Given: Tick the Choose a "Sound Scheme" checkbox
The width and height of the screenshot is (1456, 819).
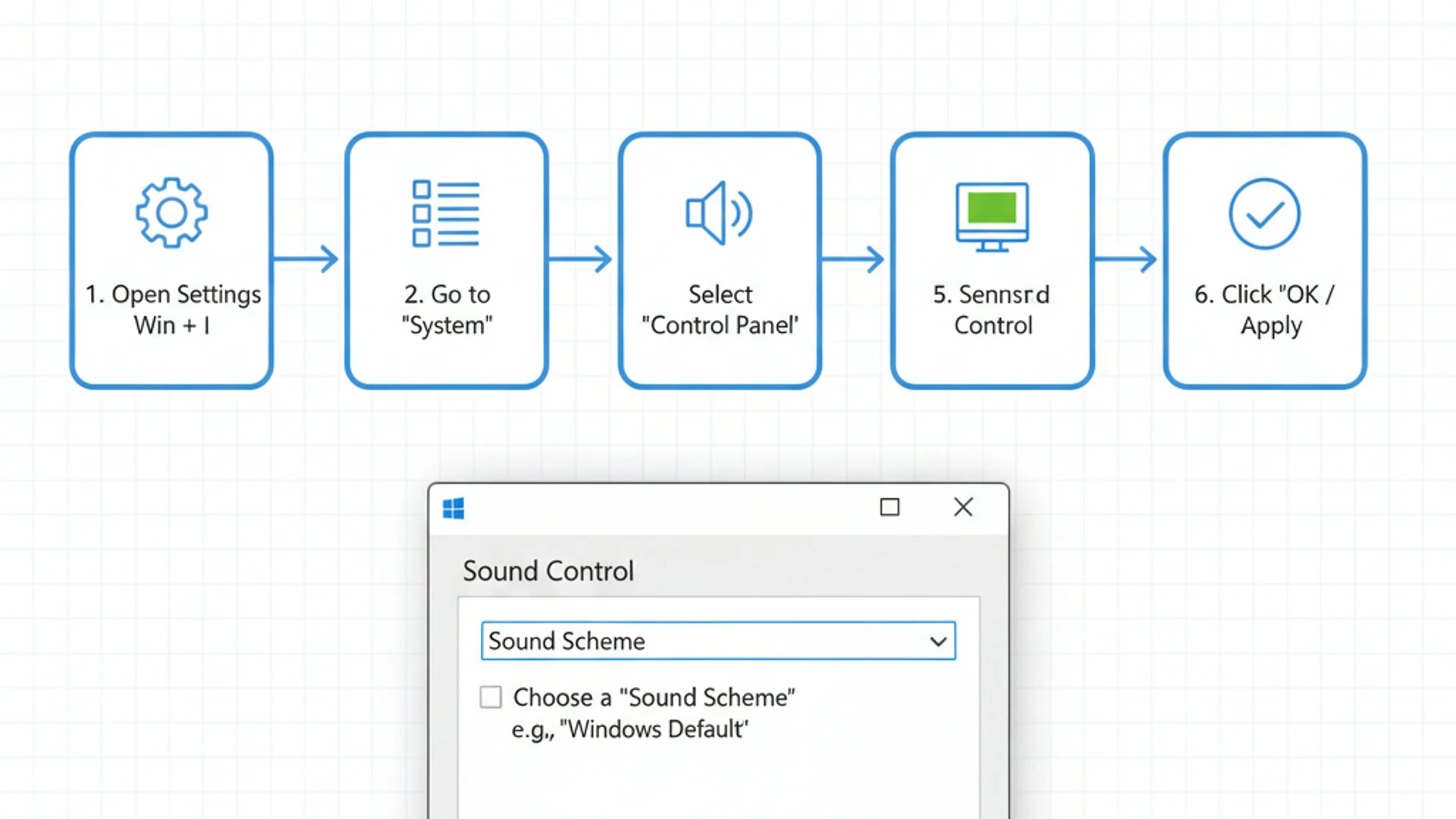Looking at the screenshot, I should point(491,697).
